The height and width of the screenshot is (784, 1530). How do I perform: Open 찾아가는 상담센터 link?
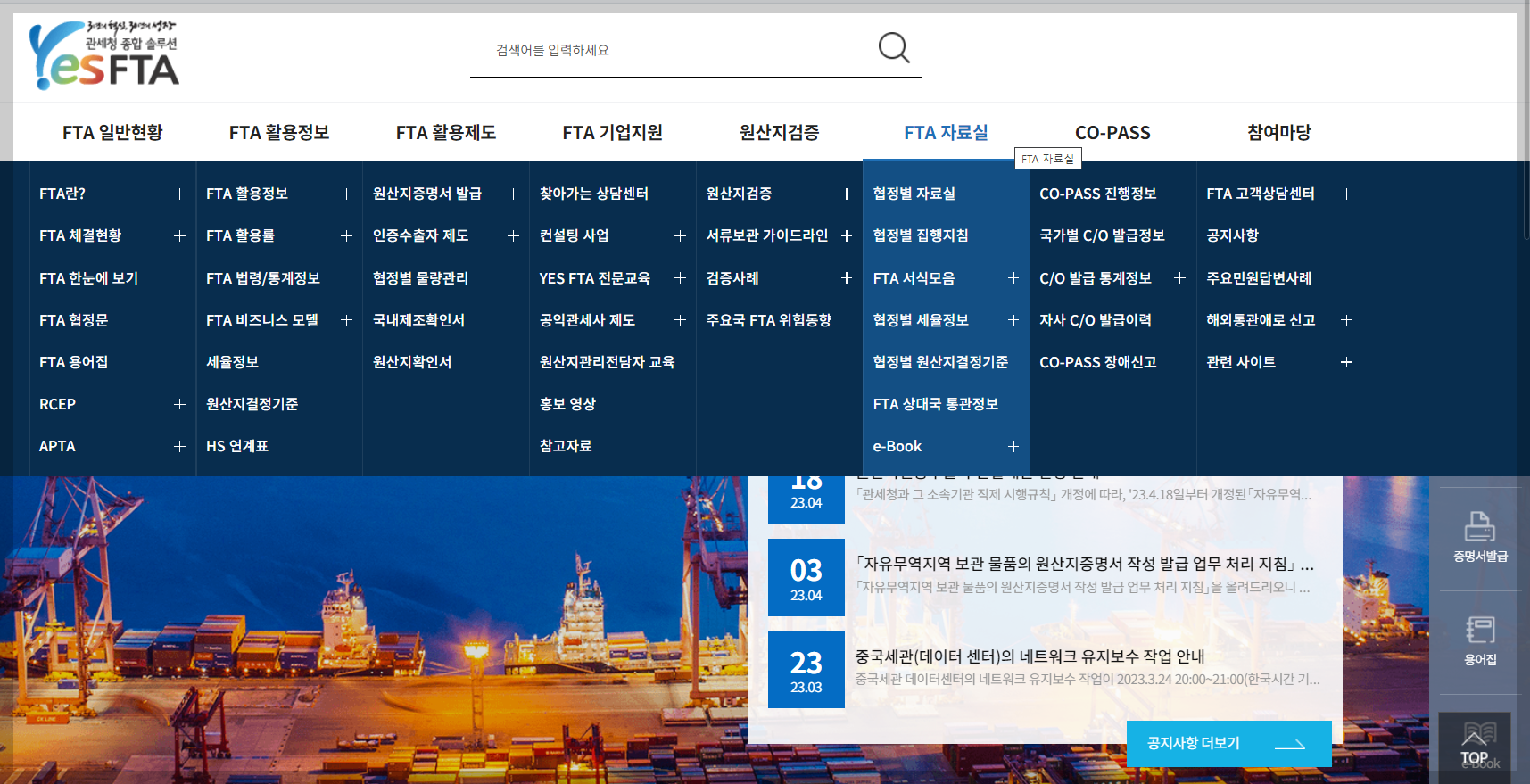pos(593,194)
